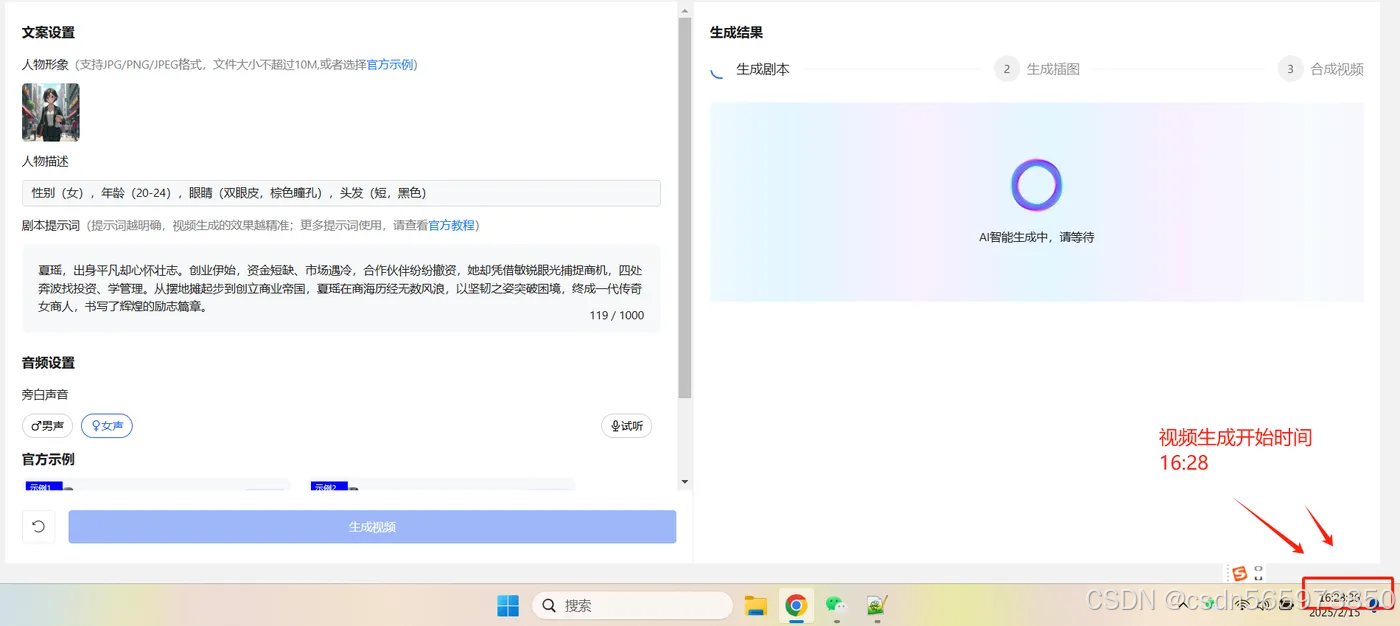1400x626 pixels.
Task: Click the reset circular-arrow icon beside 生成视频
Action: point(38,526)
